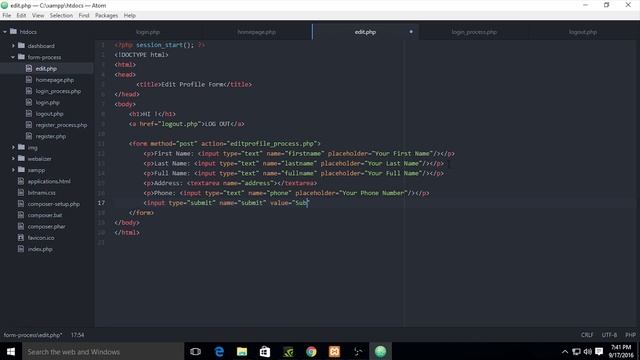Select edit.php in the tree view
Image resolution: width=640 pixels, height=360 pixels.
tap(46, 69)
